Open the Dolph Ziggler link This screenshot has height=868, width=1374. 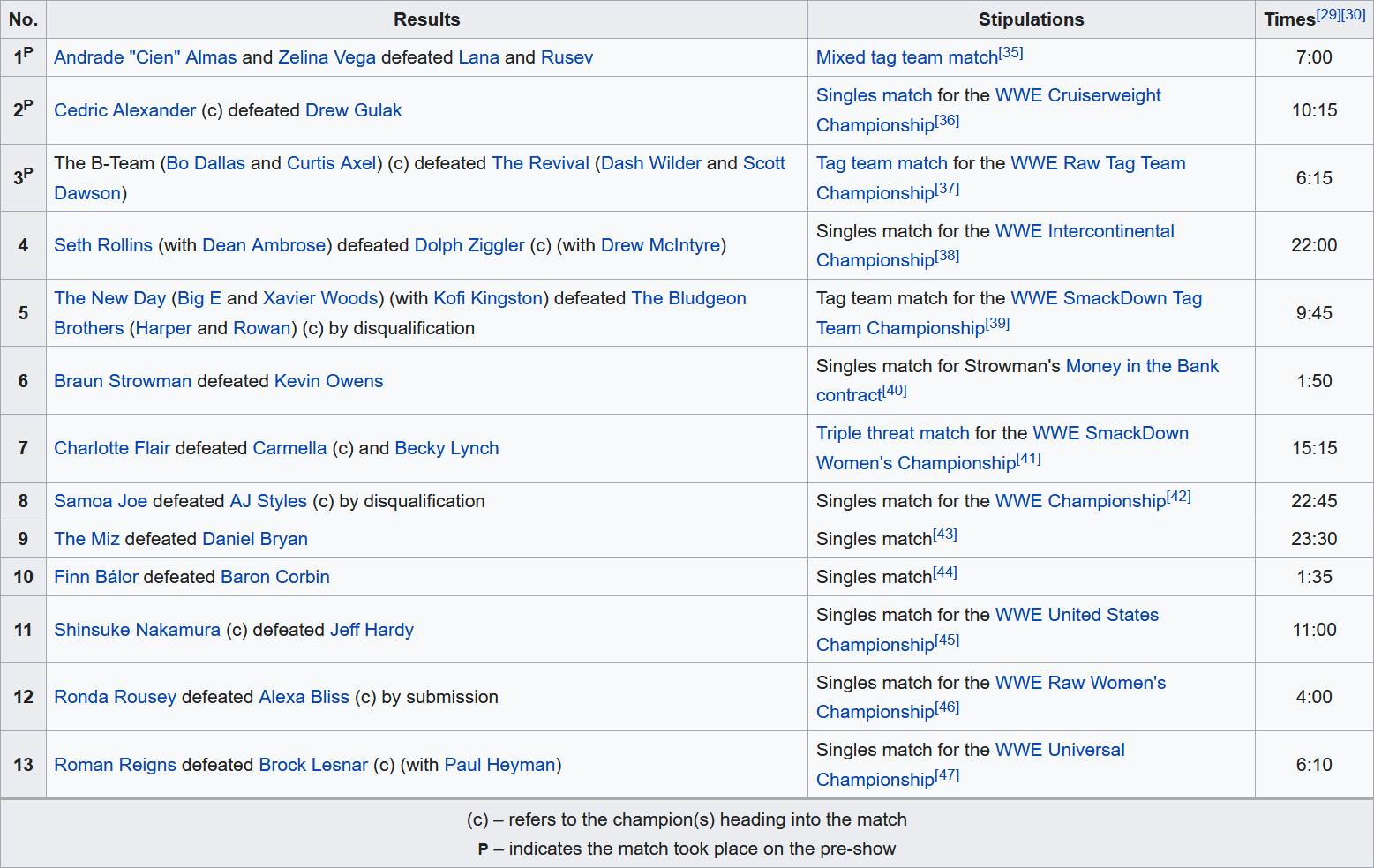pos(469,245)
